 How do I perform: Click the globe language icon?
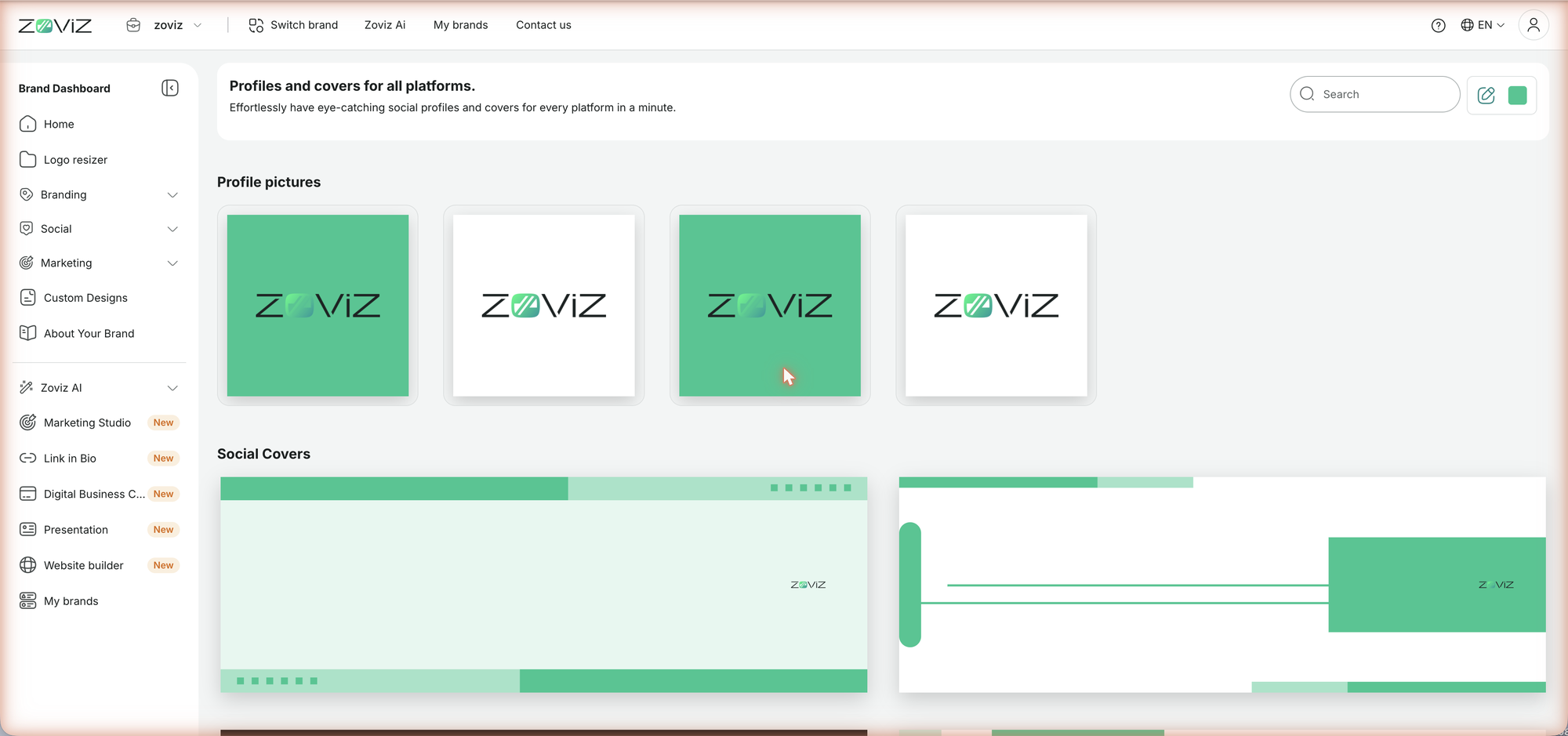[x=1467, y=25]
